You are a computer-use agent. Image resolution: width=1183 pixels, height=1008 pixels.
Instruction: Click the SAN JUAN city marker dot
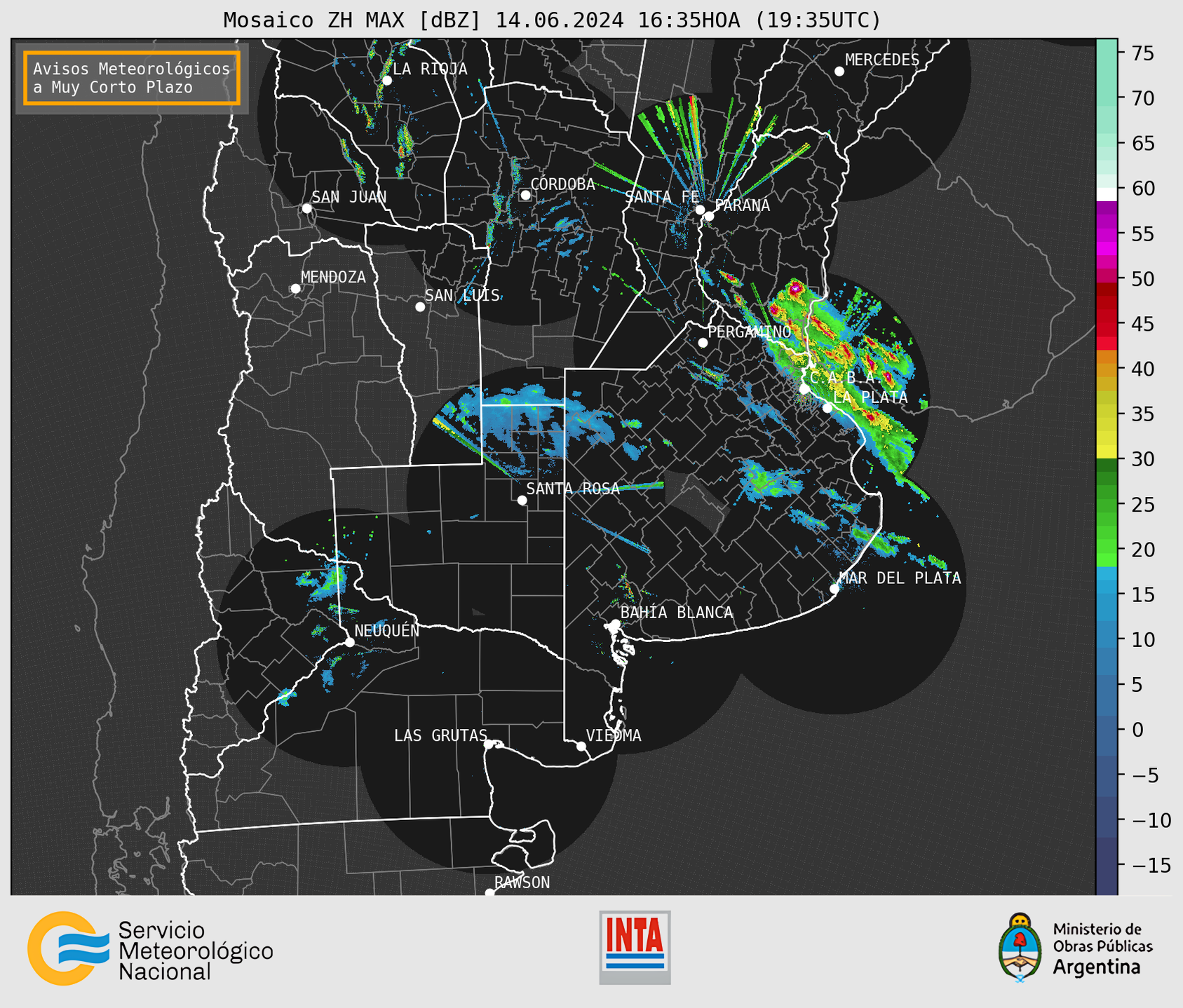pyautogui.click(x=306, y=208)
